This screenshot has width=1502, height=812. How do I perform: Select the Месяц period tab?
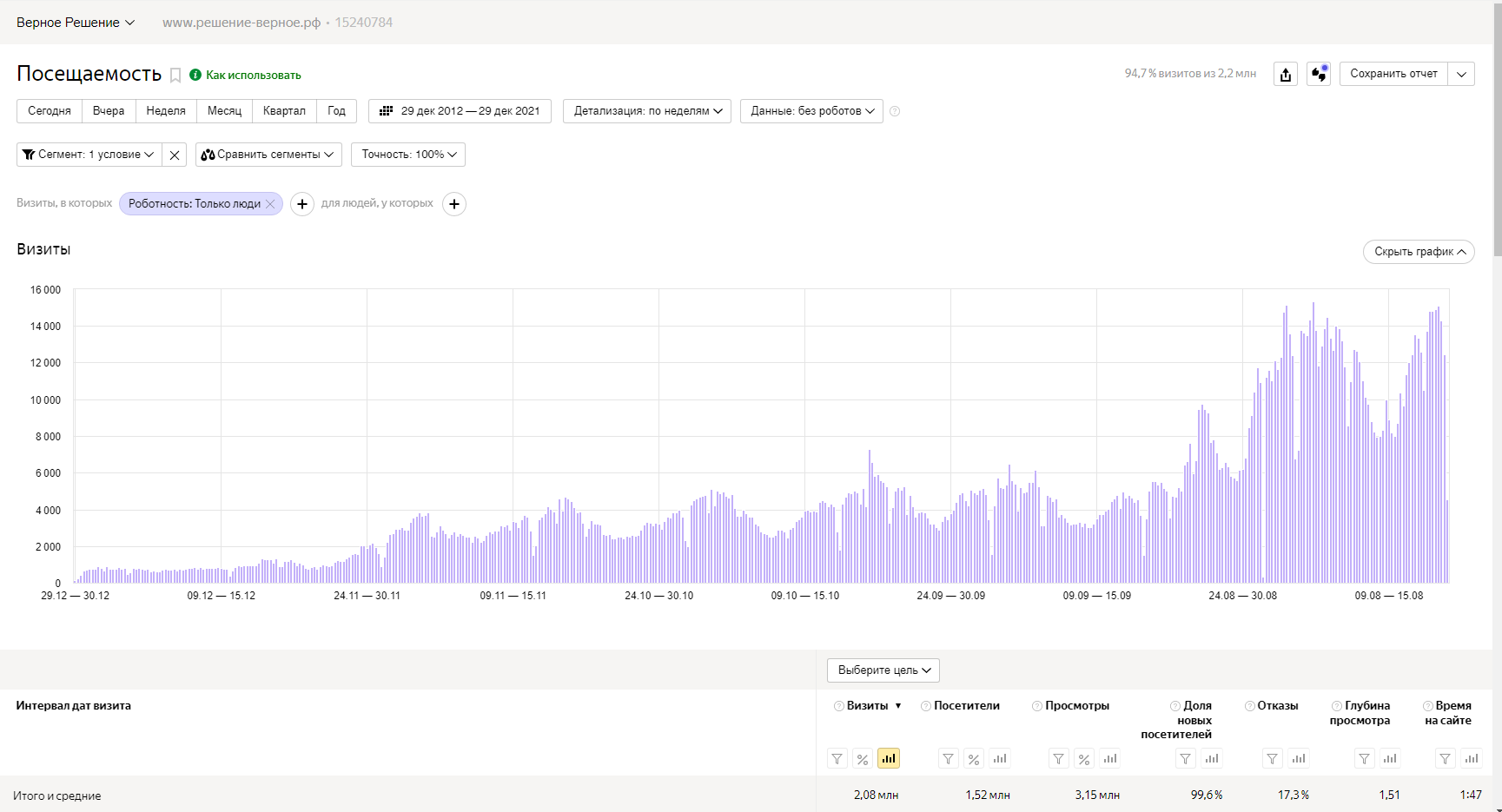[224, 111]
